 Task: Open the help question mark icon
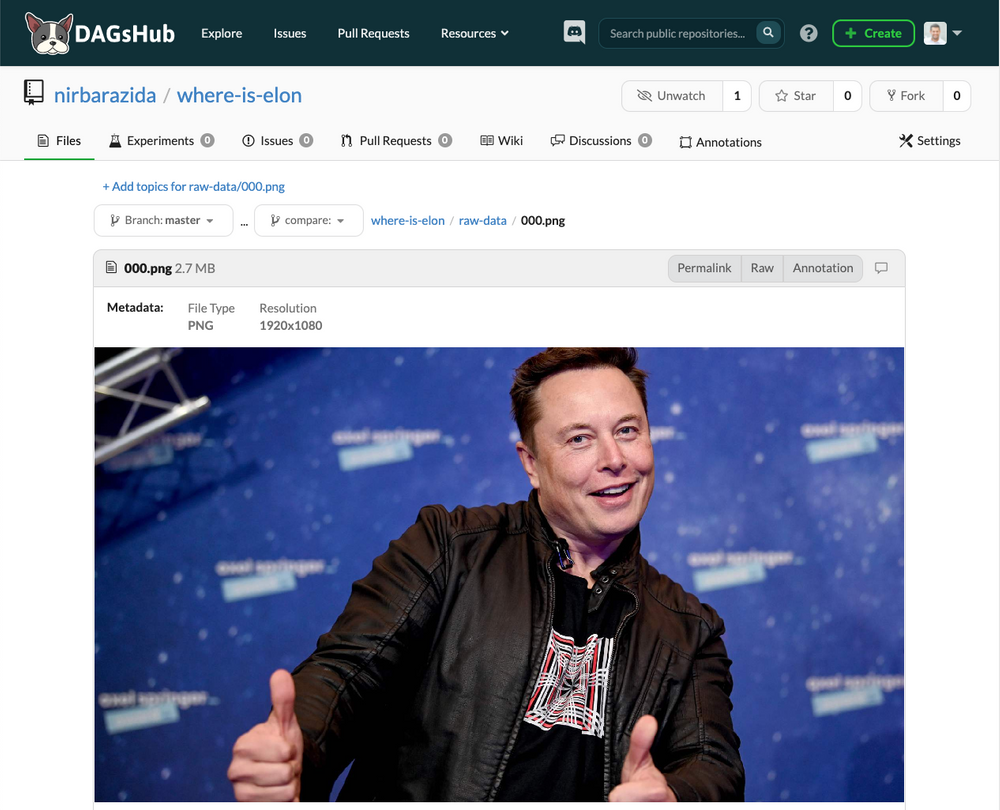(809, 33)
